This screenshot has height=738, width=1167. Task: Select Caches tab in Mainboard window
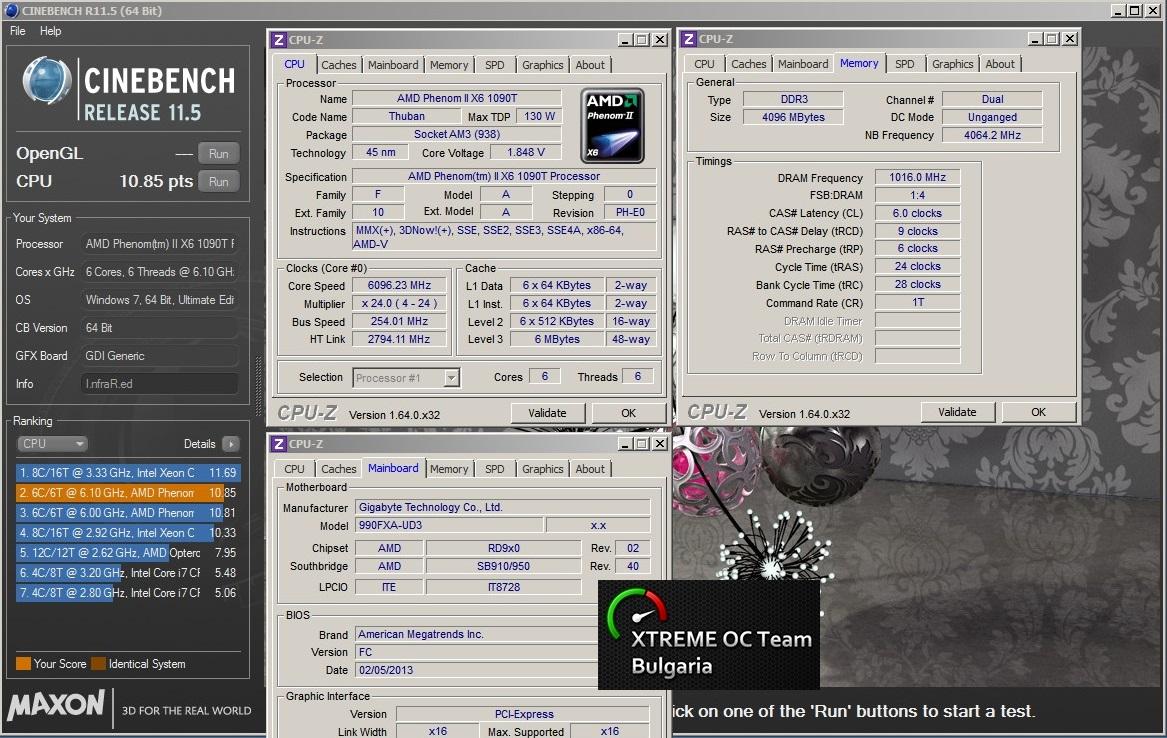coord(339,469)
